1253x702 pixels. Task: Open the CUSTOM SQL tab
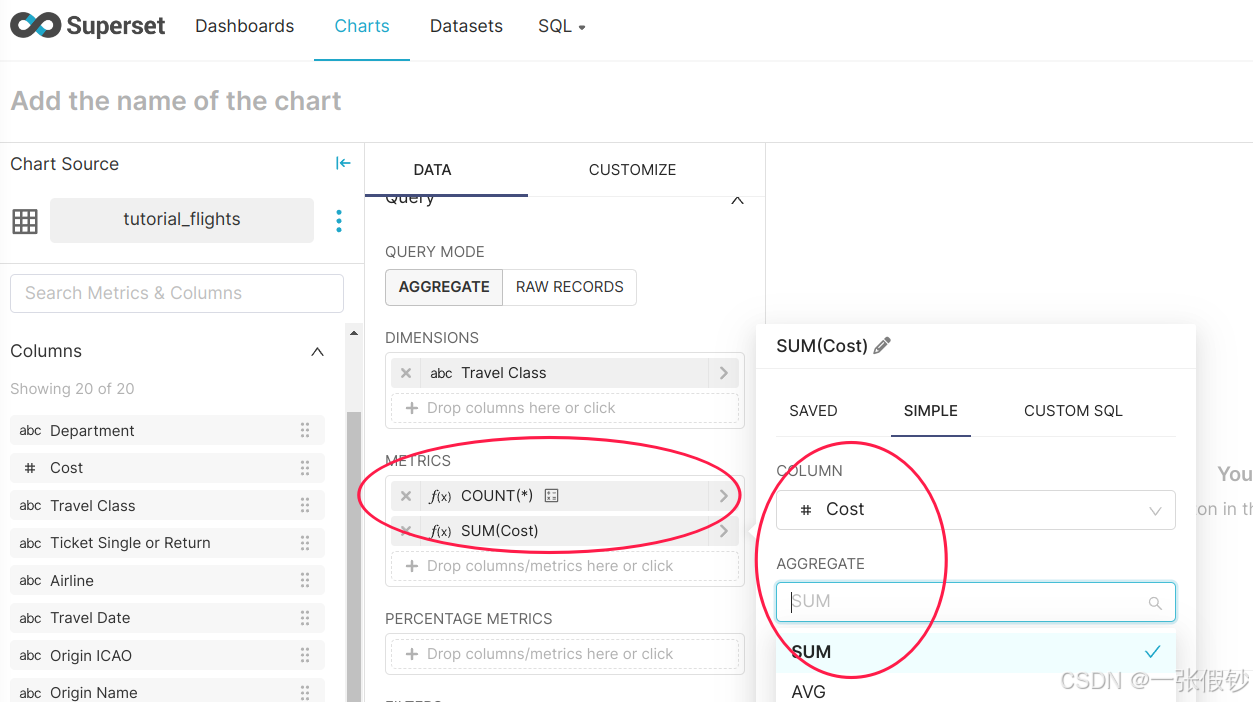[x=1072, y=411]
